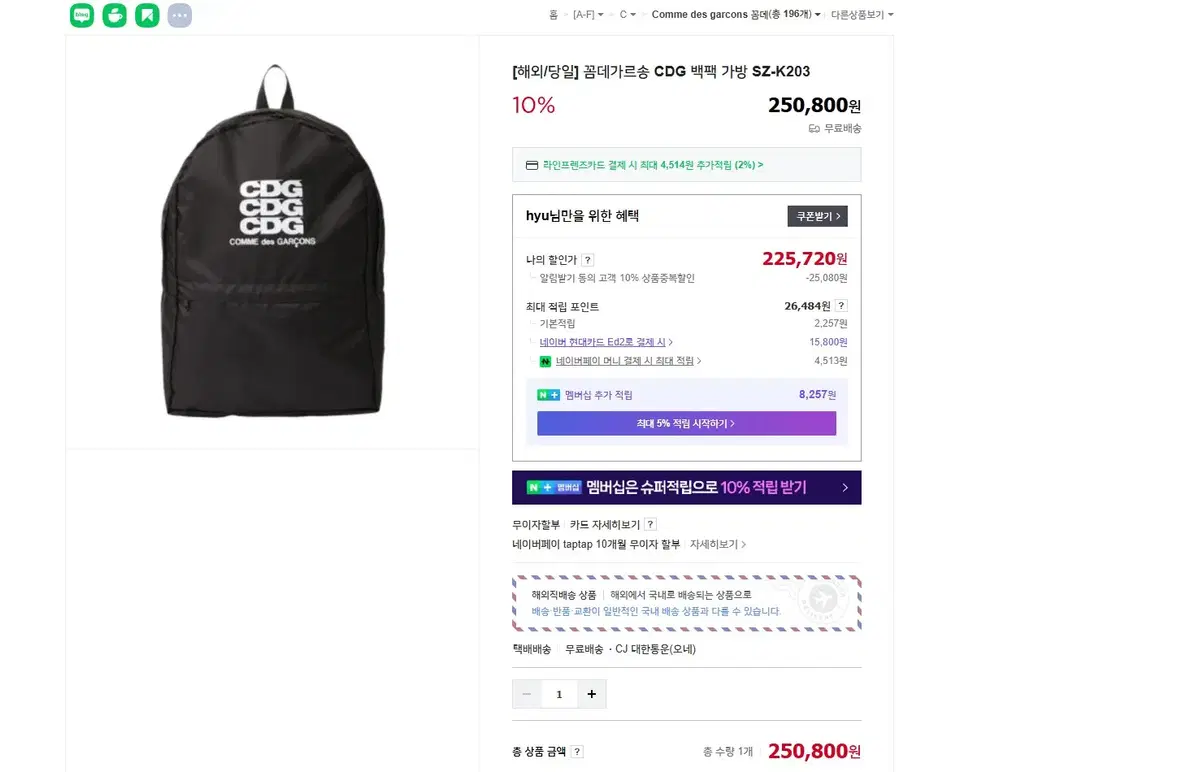Click the bookmark/Keep share icon
Viewport: 1199px width, 772px height.
pyautogui.click(x=147, y=15)
